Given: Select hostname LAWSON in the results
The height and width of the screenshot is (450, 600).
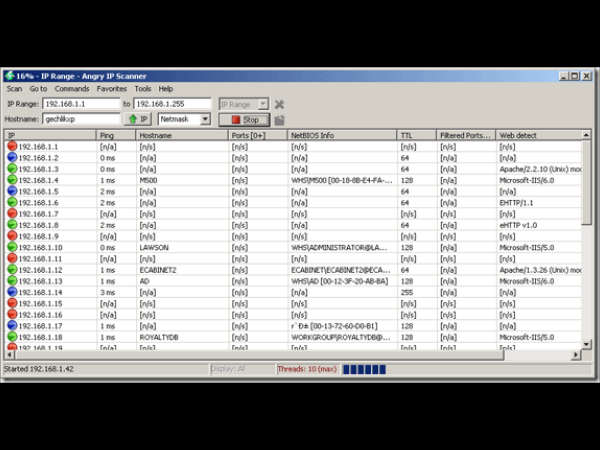Looking at the screenshot, I should 154,248.
